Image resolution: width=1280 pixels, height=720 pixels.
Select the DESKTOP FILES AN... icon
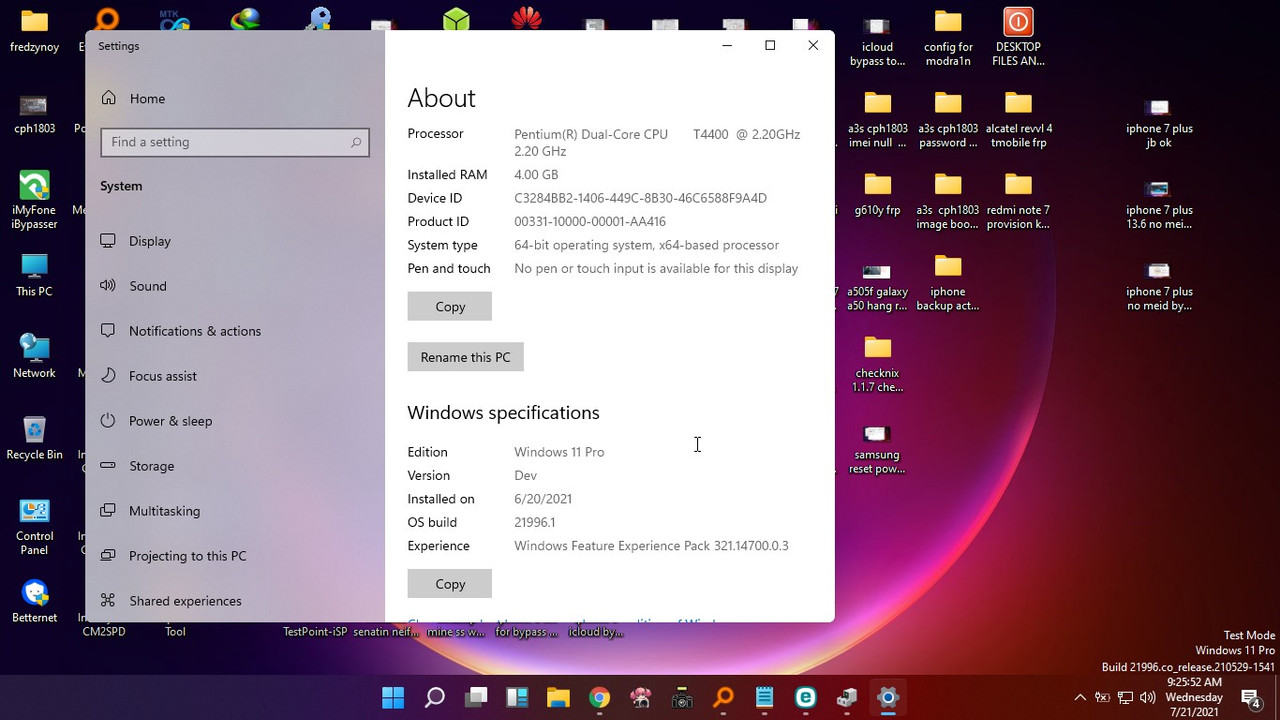pyautogui.click(x=1018, y=37)
